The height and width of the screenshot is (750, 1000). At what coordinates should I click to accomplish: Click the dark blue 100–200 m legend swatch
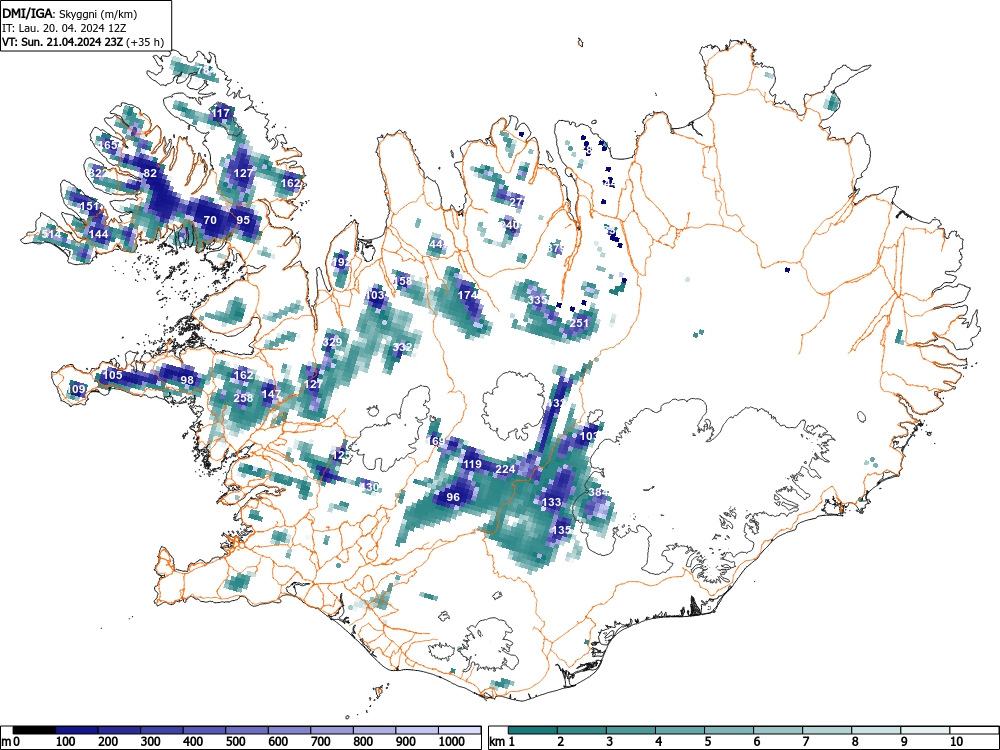[x=77, y=730]
